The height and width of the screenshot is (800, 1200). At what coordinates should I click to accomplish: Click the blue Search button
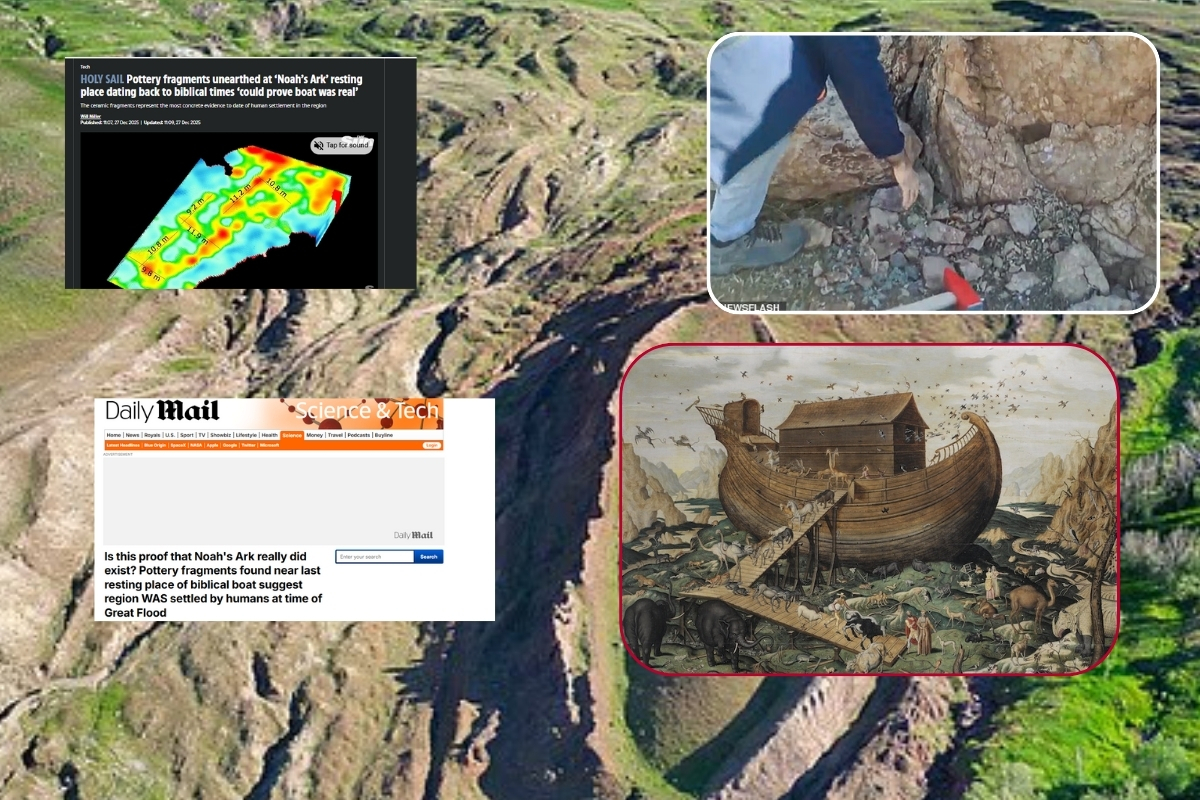click(x=428, y=557)
